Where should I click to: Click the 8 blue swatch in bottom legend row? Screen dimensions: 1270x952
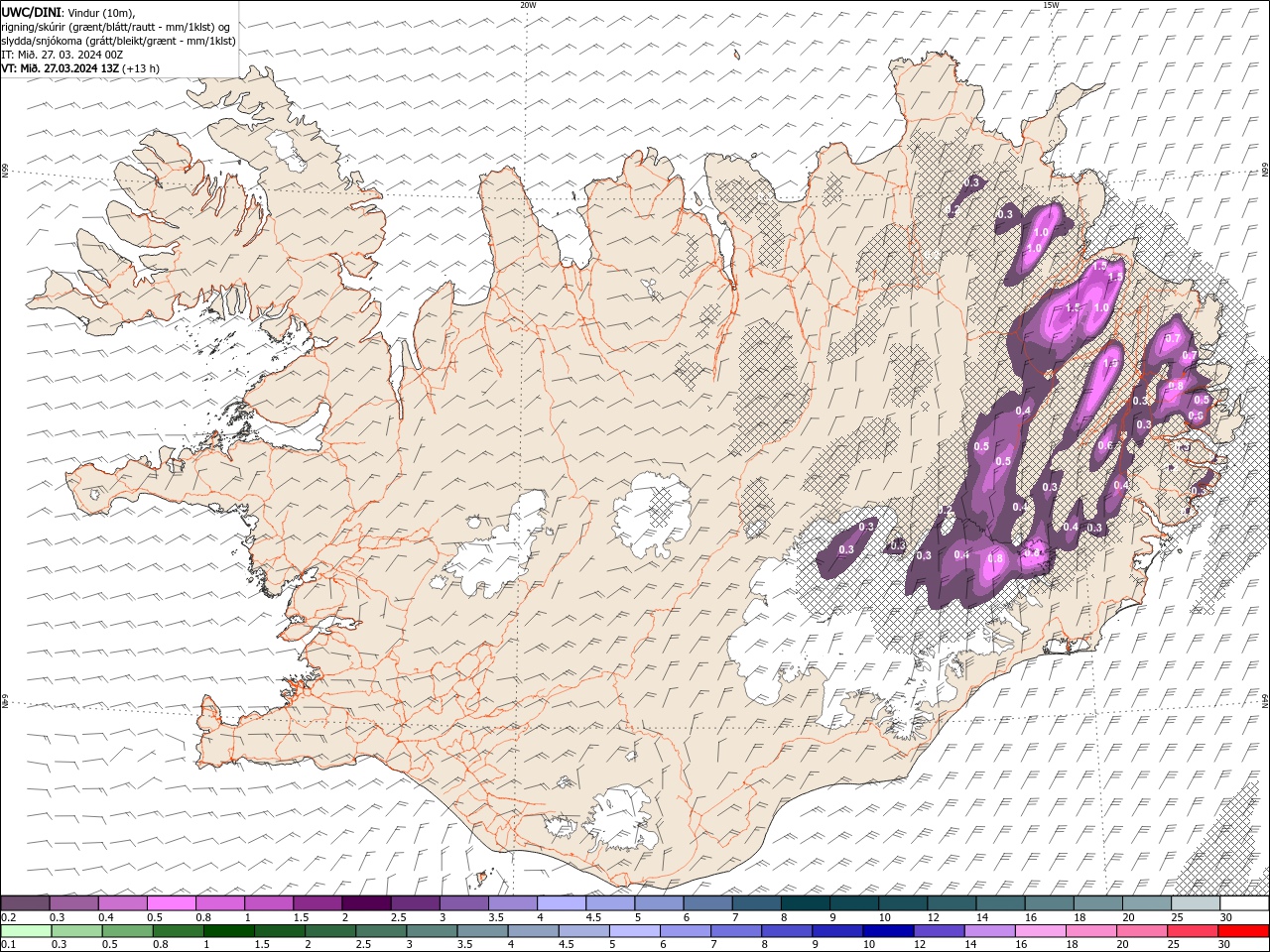pyautogui.click(x=788, y=931)
